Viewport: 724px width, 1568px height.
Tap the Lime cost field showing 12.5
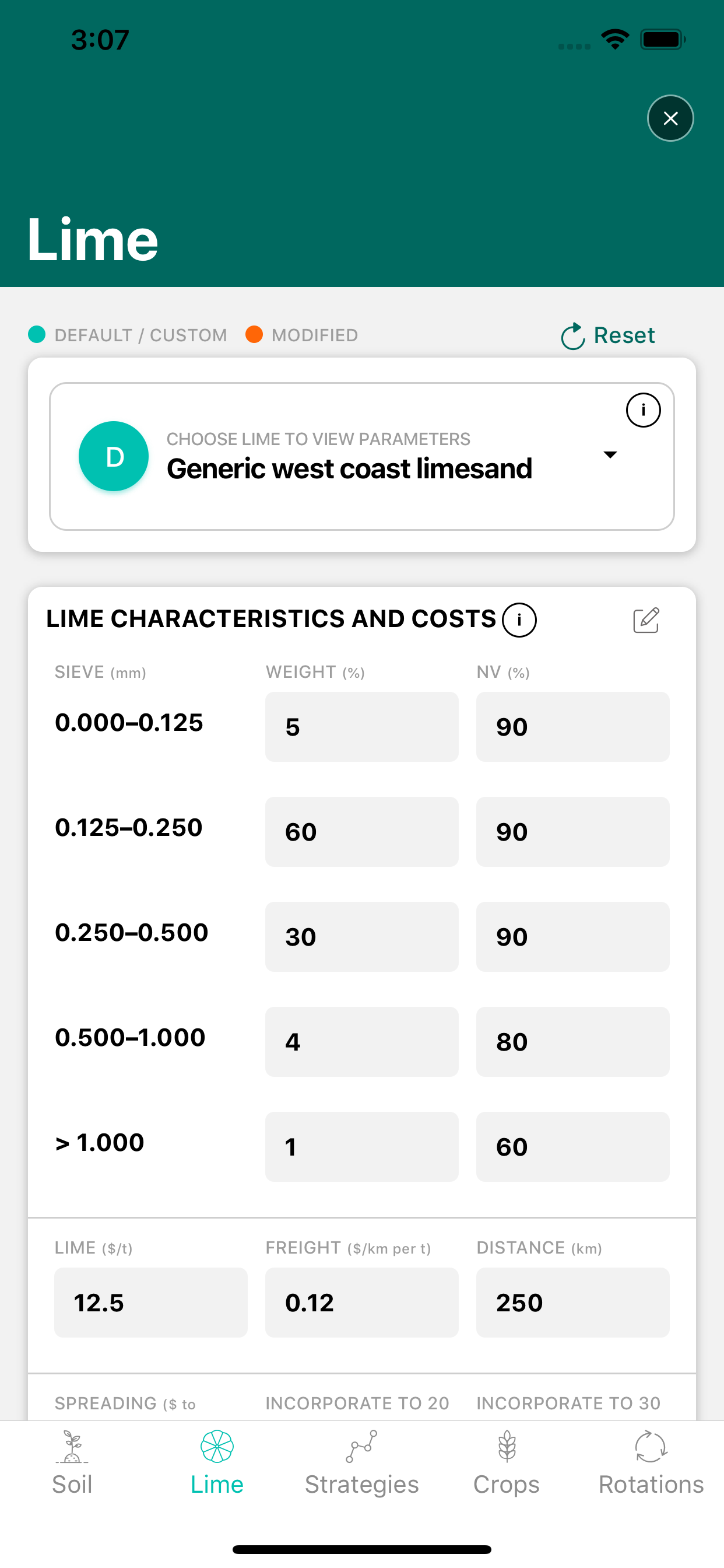coord(151,1303)
